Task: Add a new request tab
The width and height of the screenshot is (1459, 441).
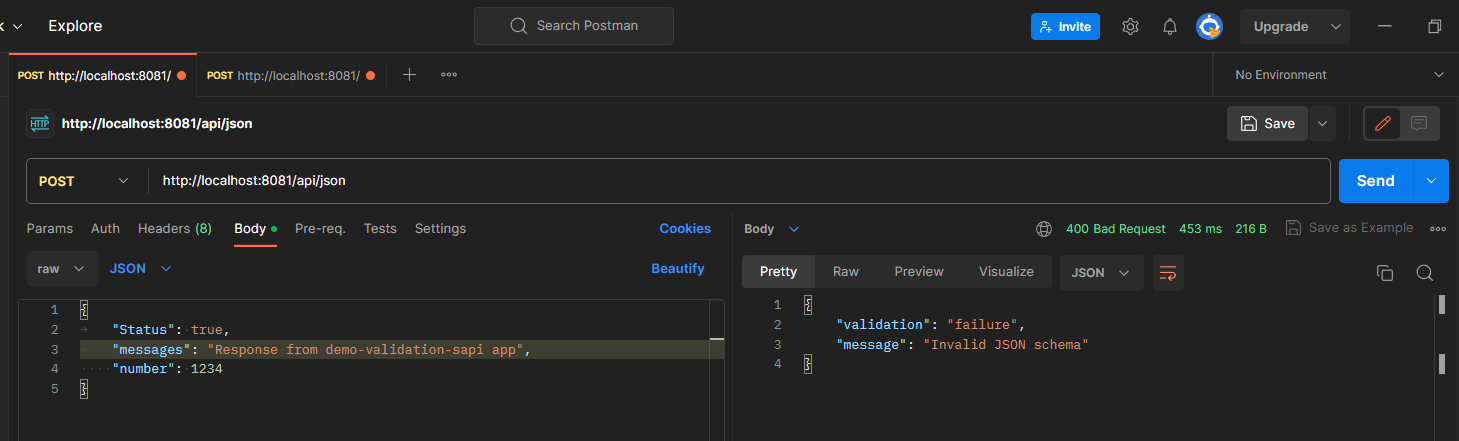Action: (x=409, y=75)
